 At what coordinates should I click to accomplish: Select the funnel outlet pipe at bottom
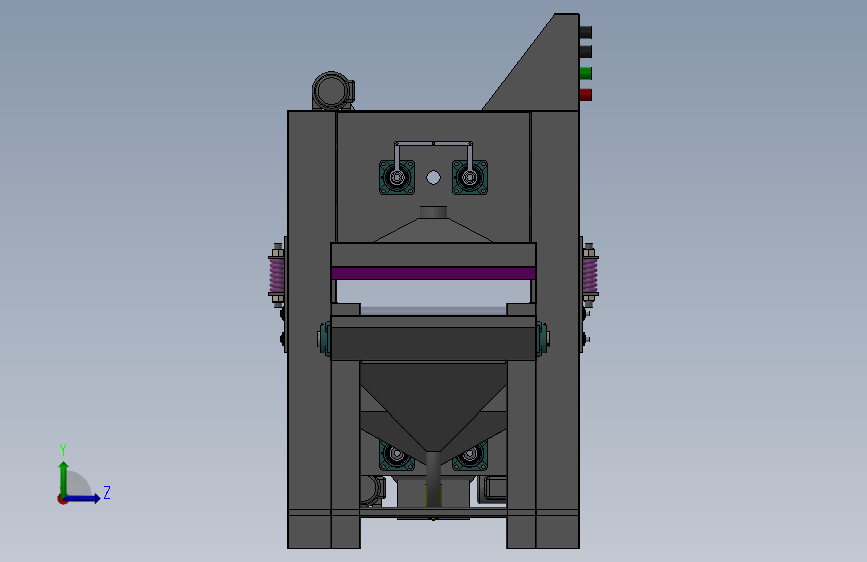tap(434, 479)
